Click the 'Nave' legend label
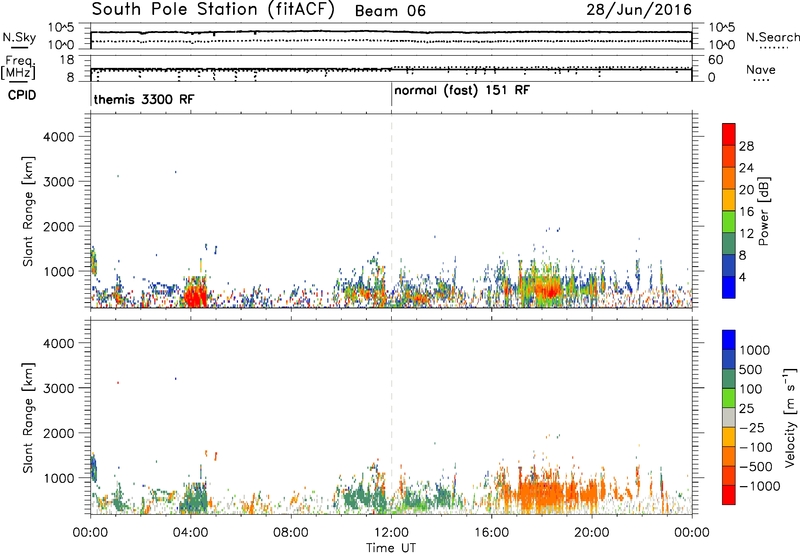Viewport: 800px width, 554px height. pos(761,70)
